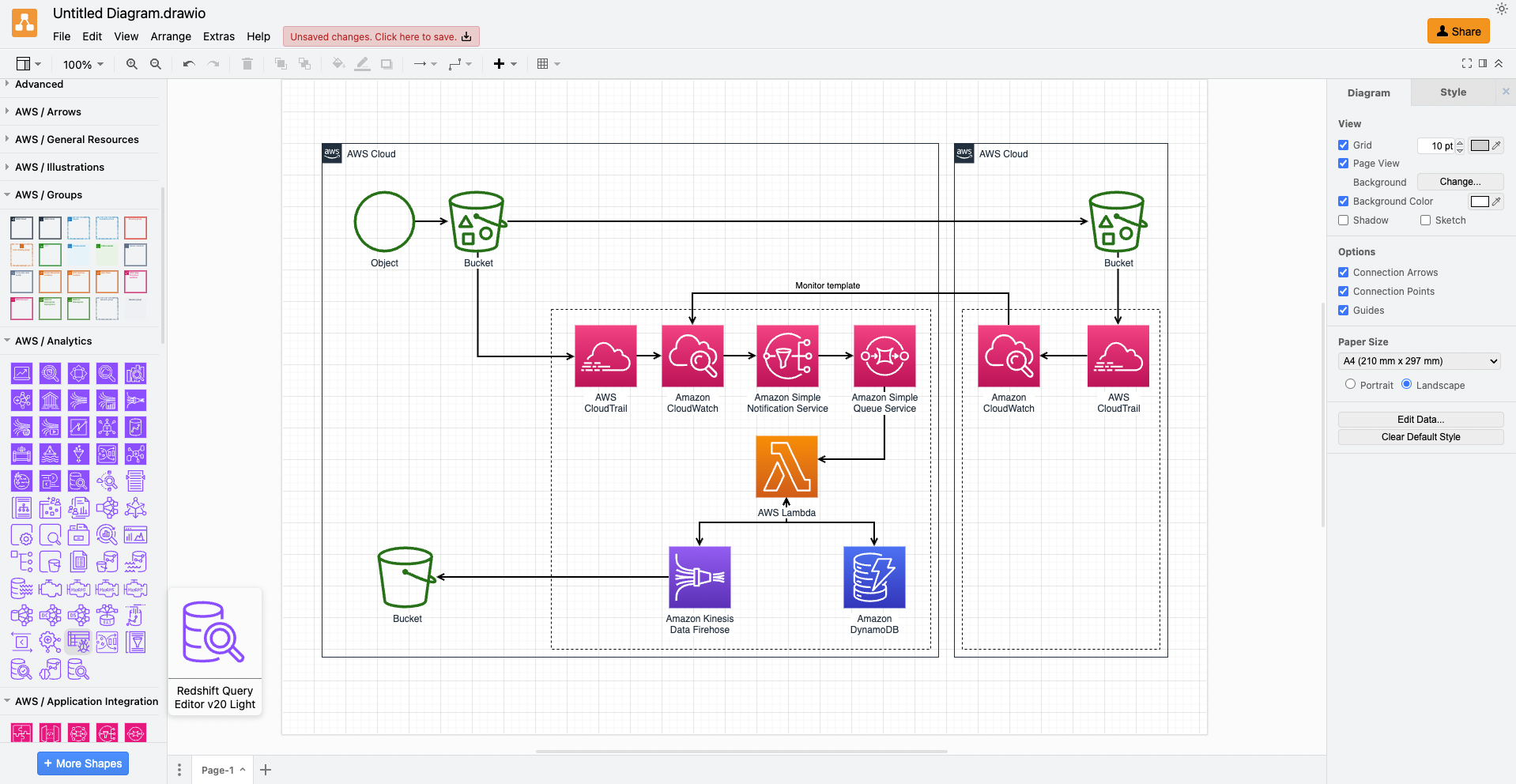Click the grid color swatch
Image resolution: width=1516 pixels, height=784 pixels.
tap(1480, 145)
